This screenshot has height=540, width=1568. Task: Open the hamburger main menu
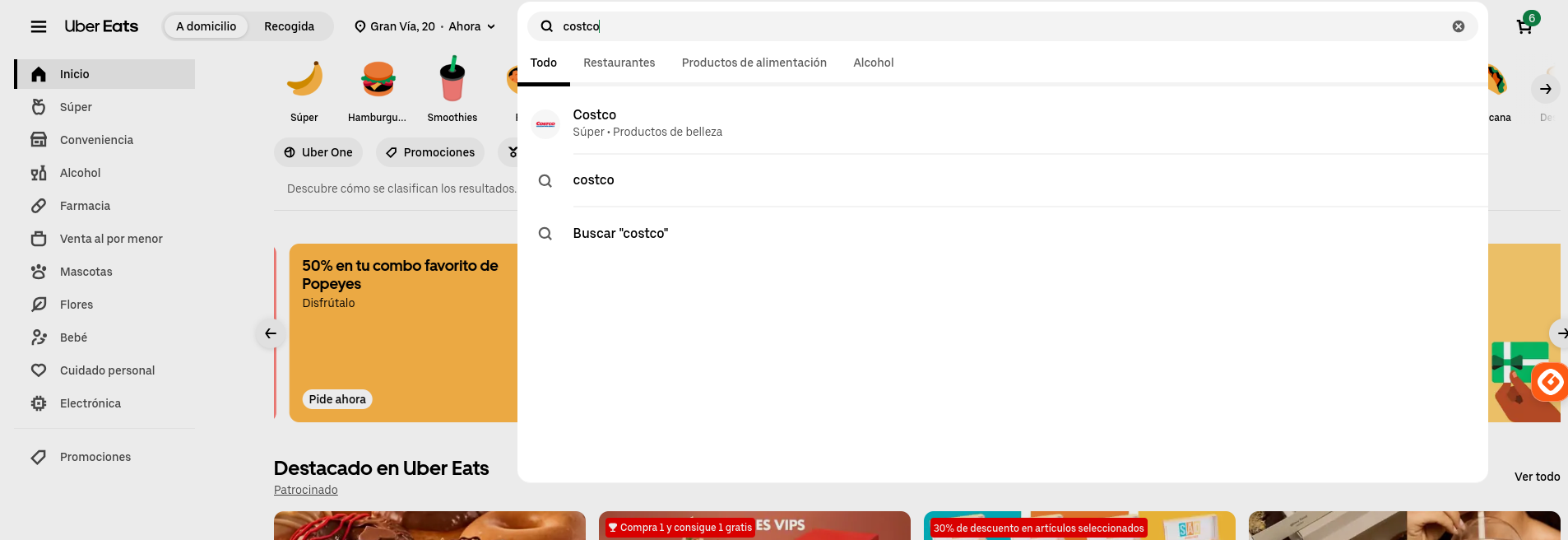[39, 26]
